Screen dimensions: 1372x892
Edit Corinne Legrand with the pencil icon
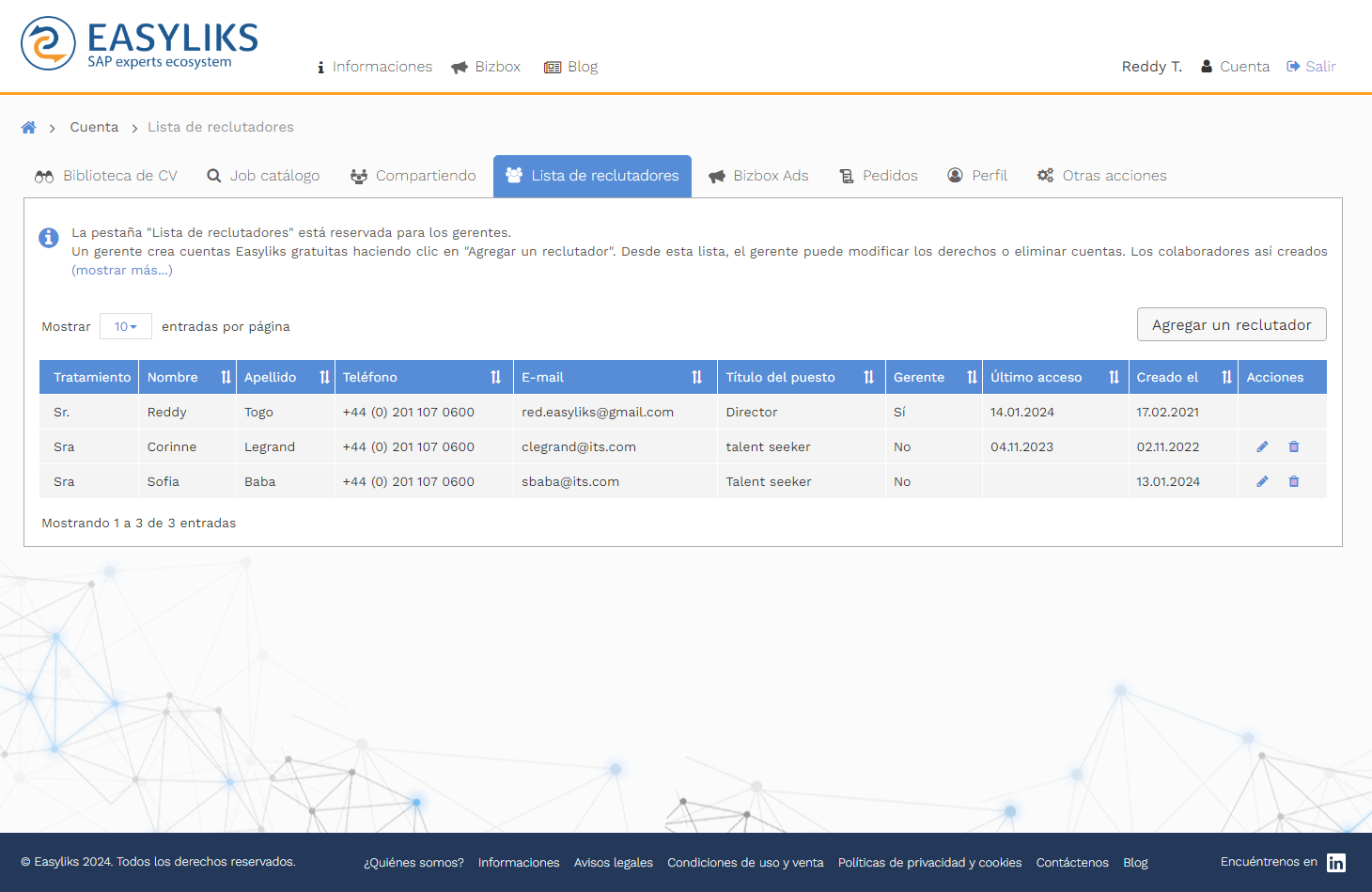click(x=1262, y=447)
